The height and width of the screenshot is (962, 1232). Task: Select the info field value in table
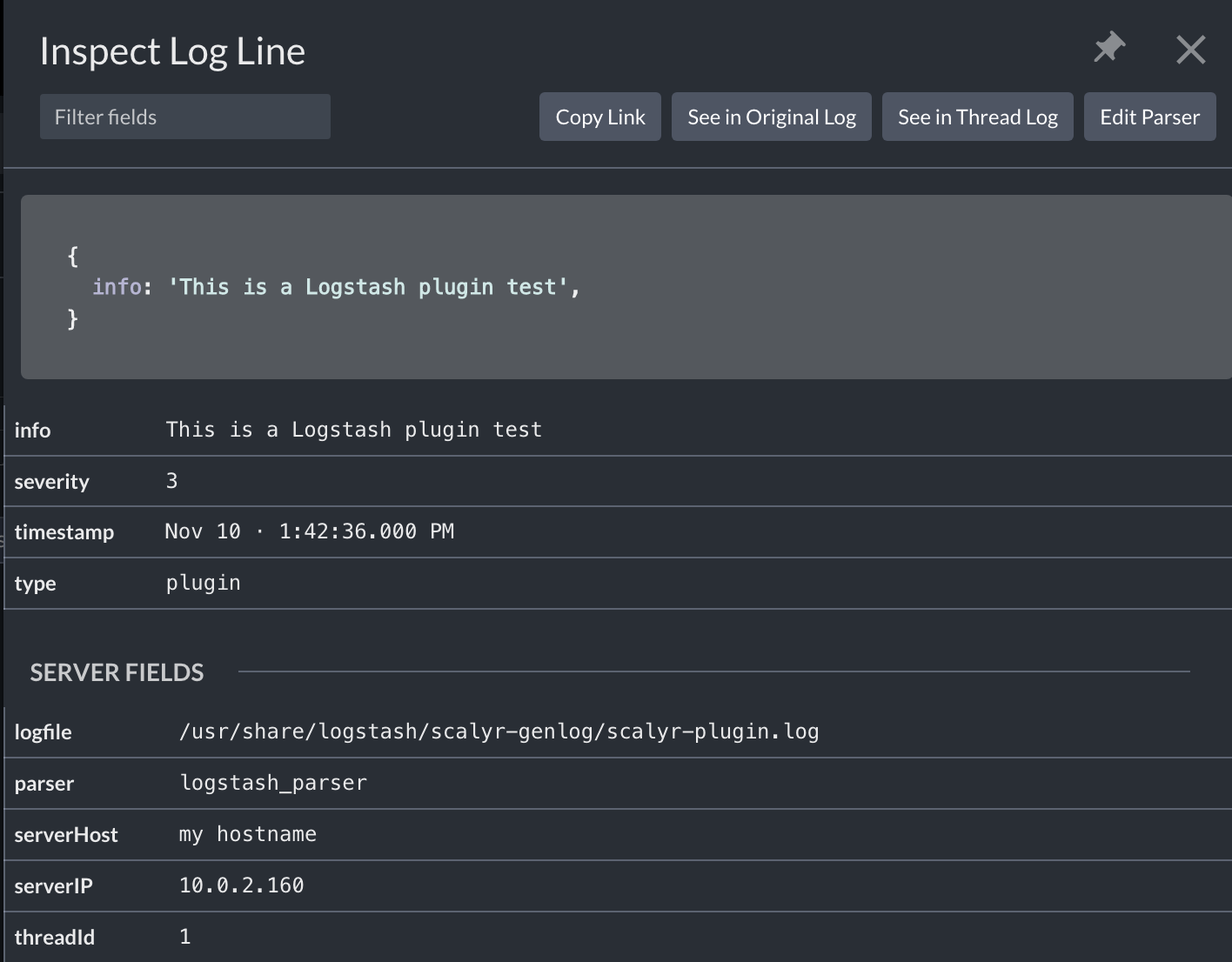pyautogui.click(x=353, y=430)
